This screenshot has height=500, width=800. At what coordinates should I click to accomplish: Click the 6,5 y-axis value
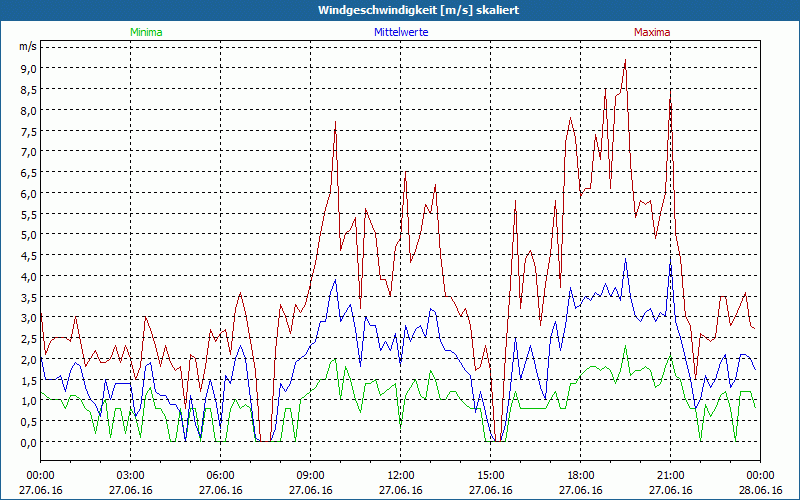(29, 172)
